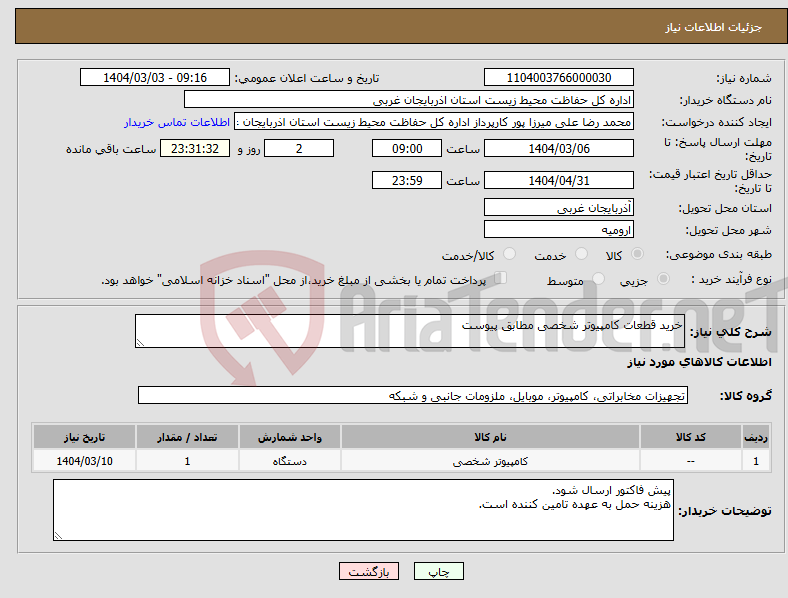Click the delivery province field آذربایجان غربی
The width and height of the screenshot is (788, 598).
pyautogui.click(x=559, y=207)
